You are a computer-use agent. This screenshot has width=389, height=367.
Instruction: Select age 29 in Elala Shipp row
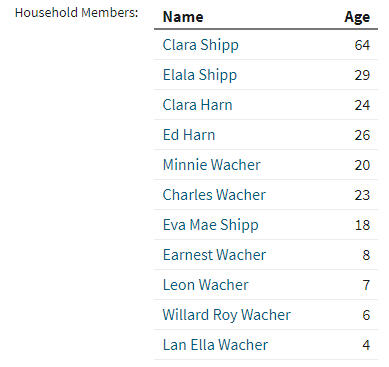362,75
